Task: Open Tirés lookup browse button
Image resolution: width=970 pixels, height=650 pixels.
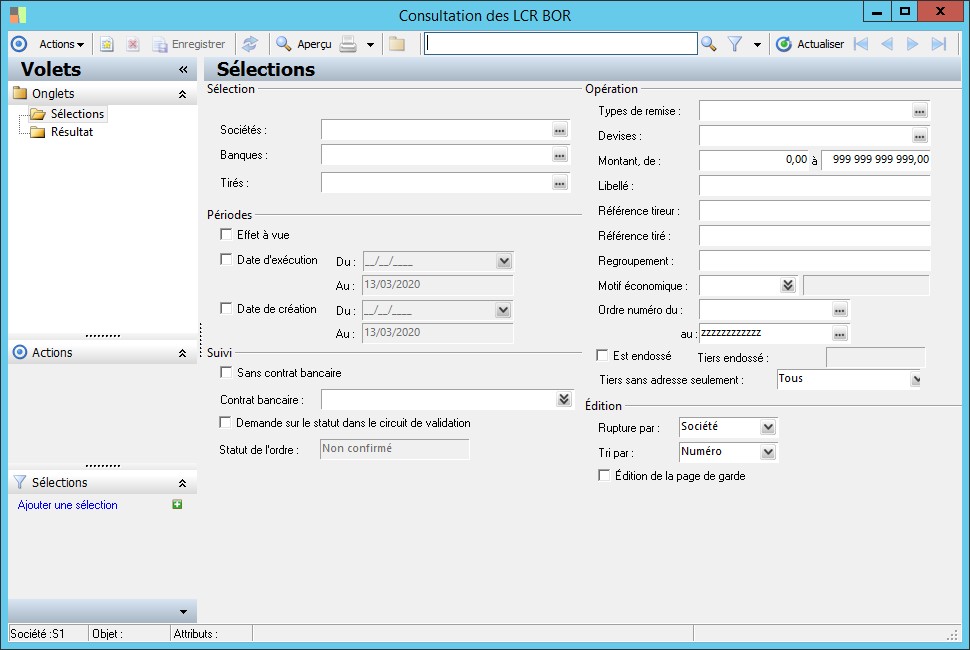Action: click(x=560, y=183)
